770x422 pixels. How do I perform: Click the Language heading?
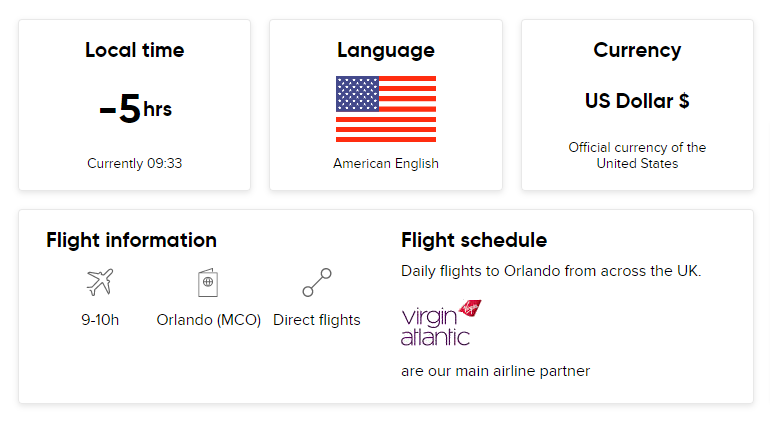(x=386, y=51)
